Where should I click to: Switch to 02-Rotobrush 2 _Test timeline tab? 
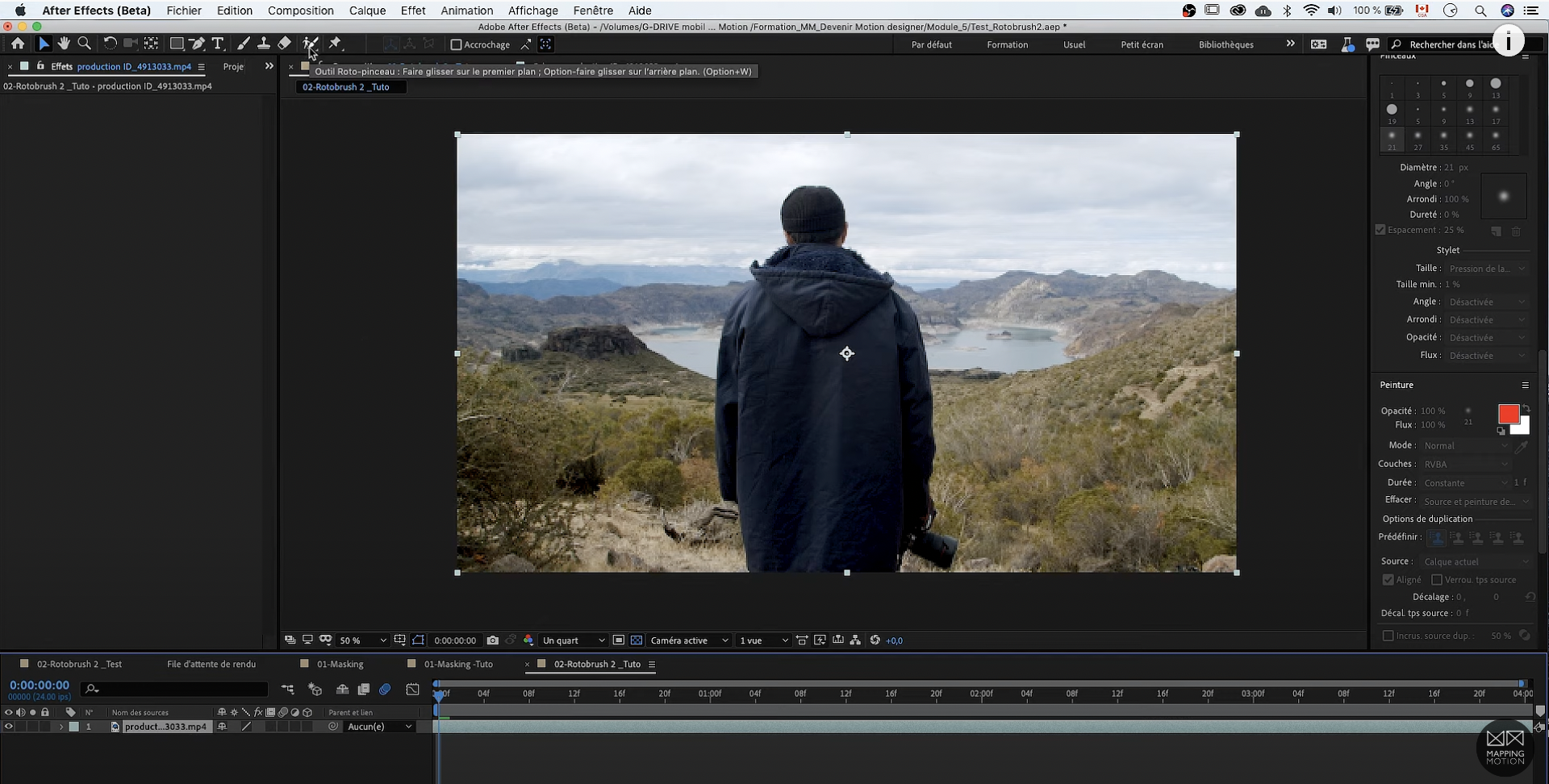(79, 665)
